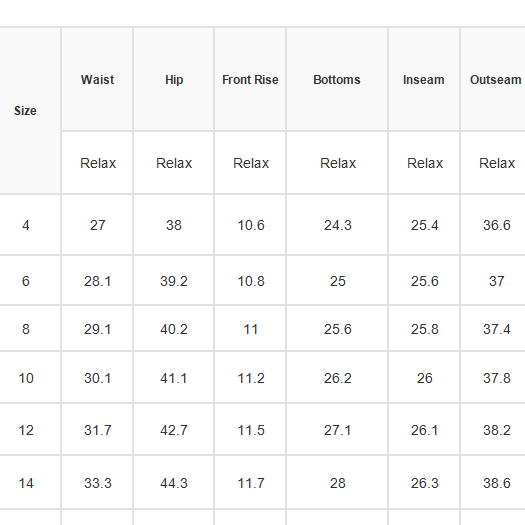Click the size 8 row label

[x=26, y=329]
